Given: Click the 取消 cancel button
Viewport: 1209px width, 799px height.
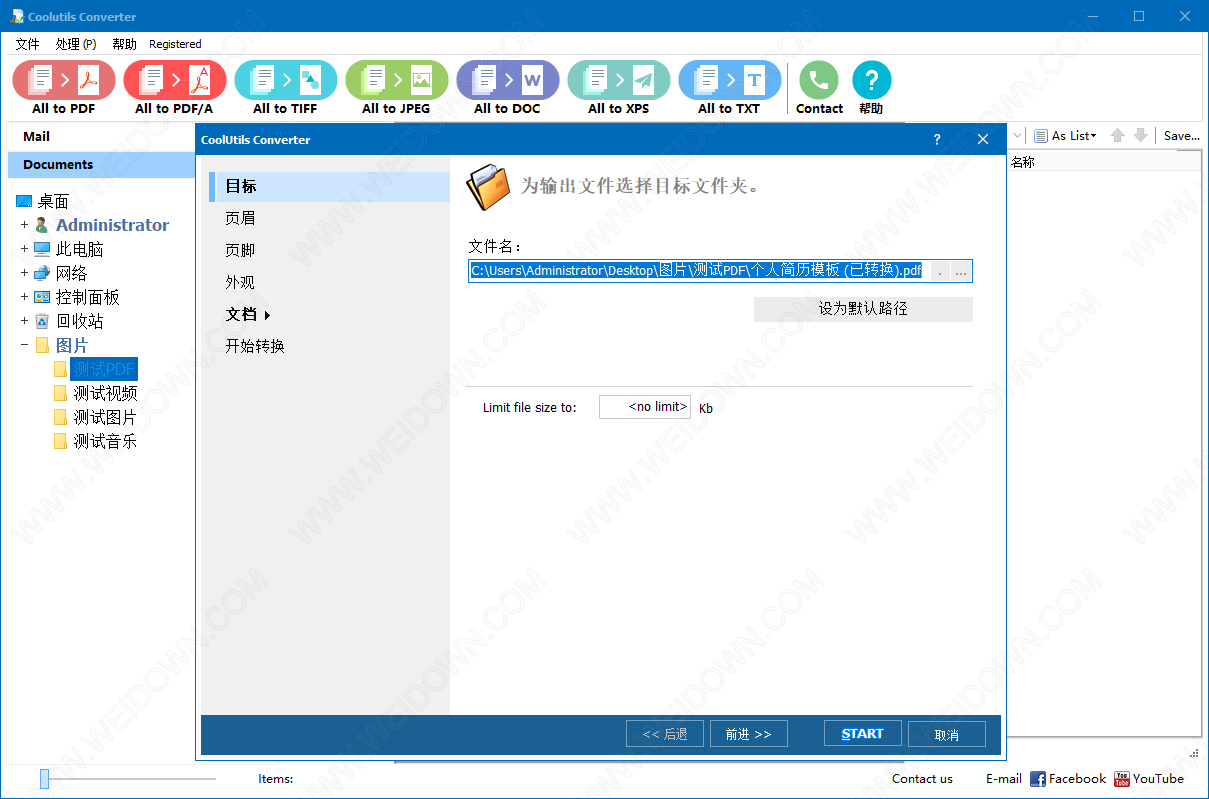Looking at the screenshot, I should tap(947, 734).
